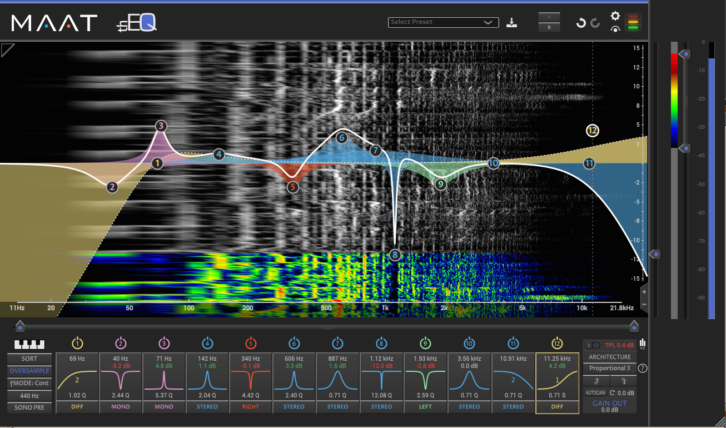Open MONO channel mode of 40 Hz band
The image size is (726, 428).
tap(120, 407)
